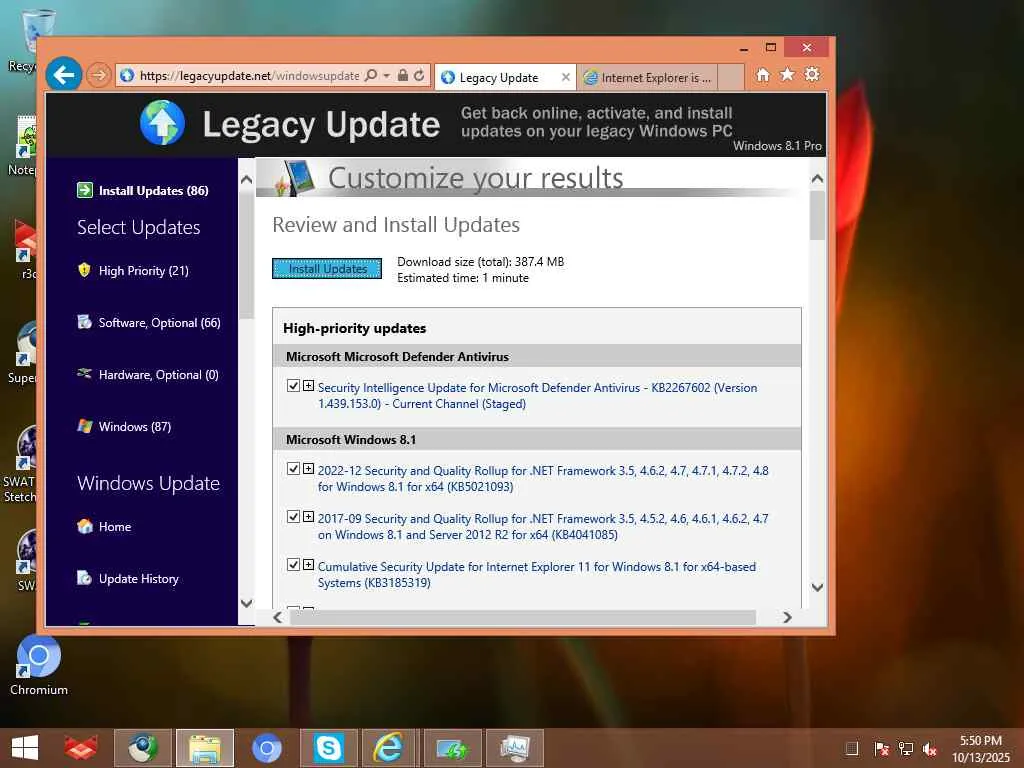Open File Explorer from the taskbar

click(205, 748)
